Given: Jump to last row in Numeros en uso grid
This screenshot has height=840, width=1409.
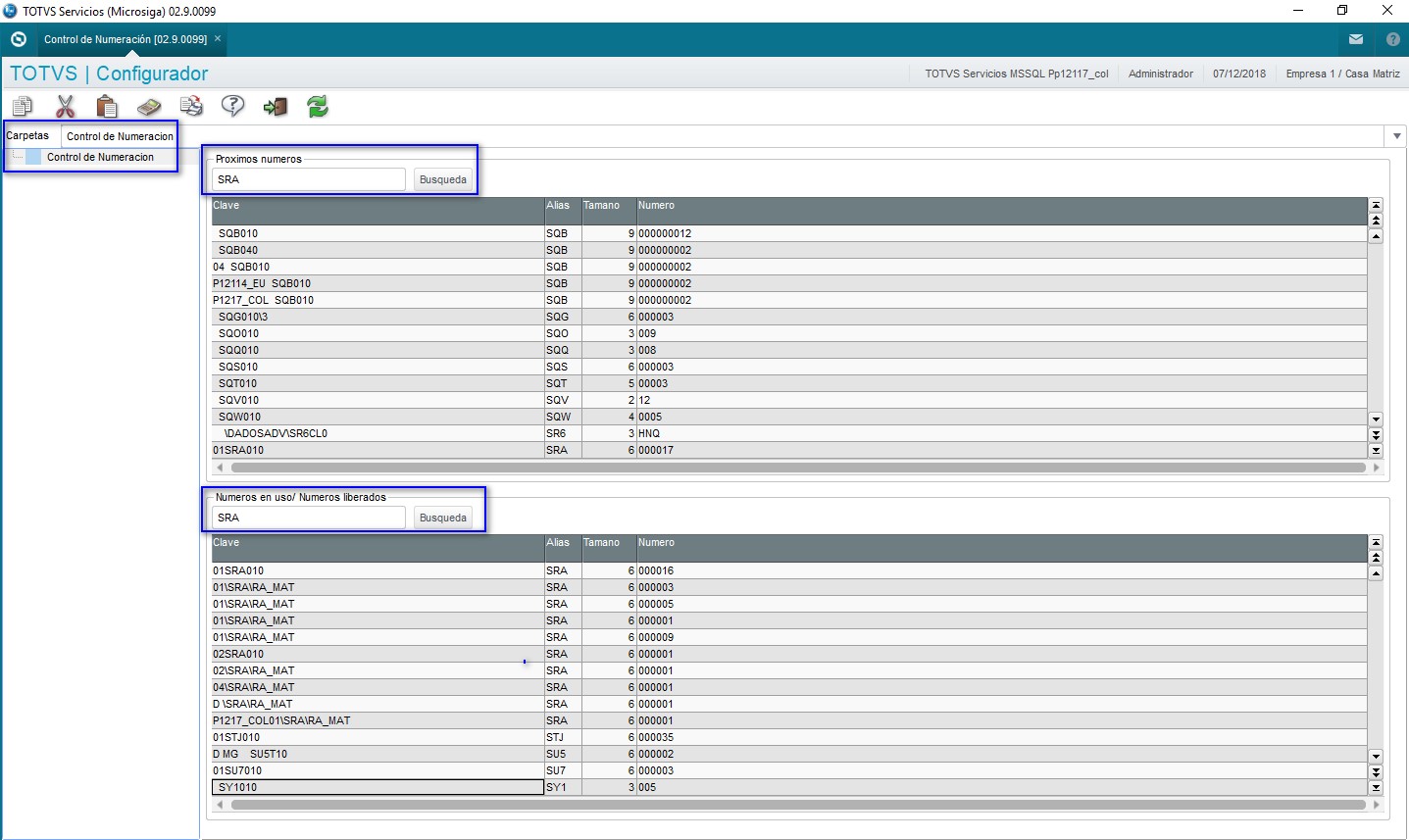Looking at the screenshot, I should pos(1376,787).
